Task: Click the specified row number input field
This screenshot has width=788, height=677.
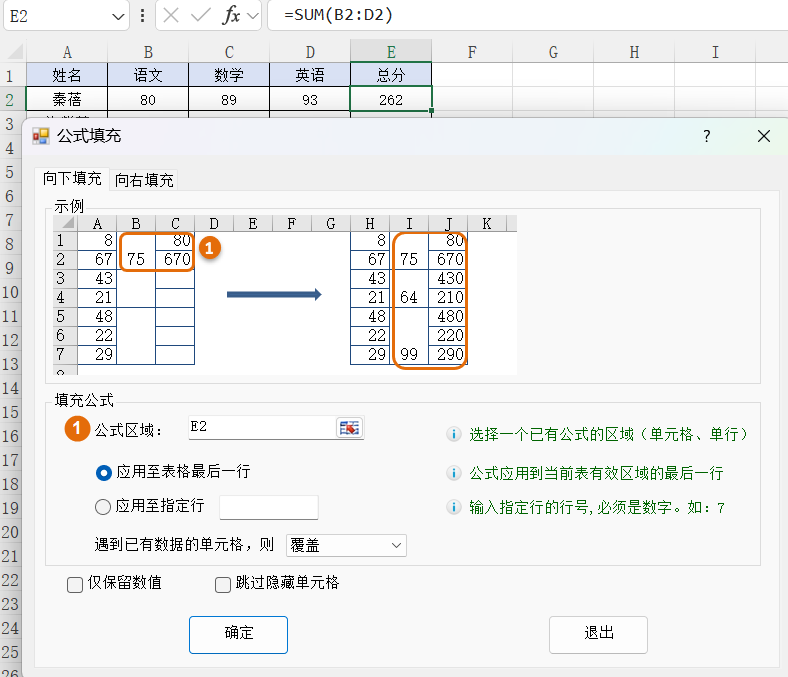Action: tap(268, 507)
